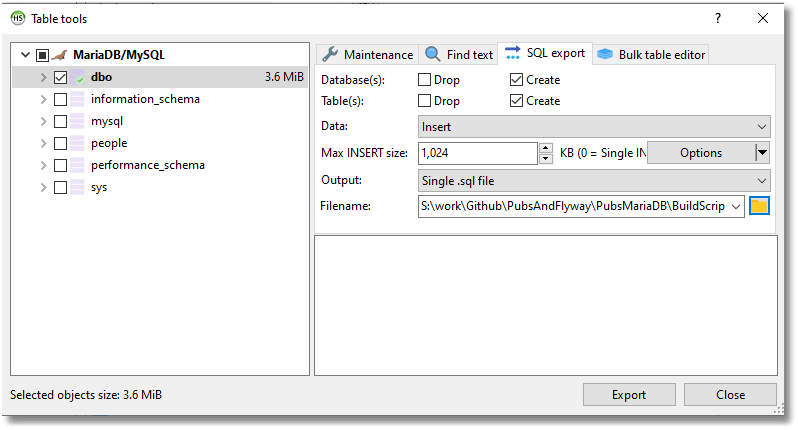The height and width of the screenshot is (430, 798).
Task: Open the Bulk table editor tab
Action: [x=651, y=54]
